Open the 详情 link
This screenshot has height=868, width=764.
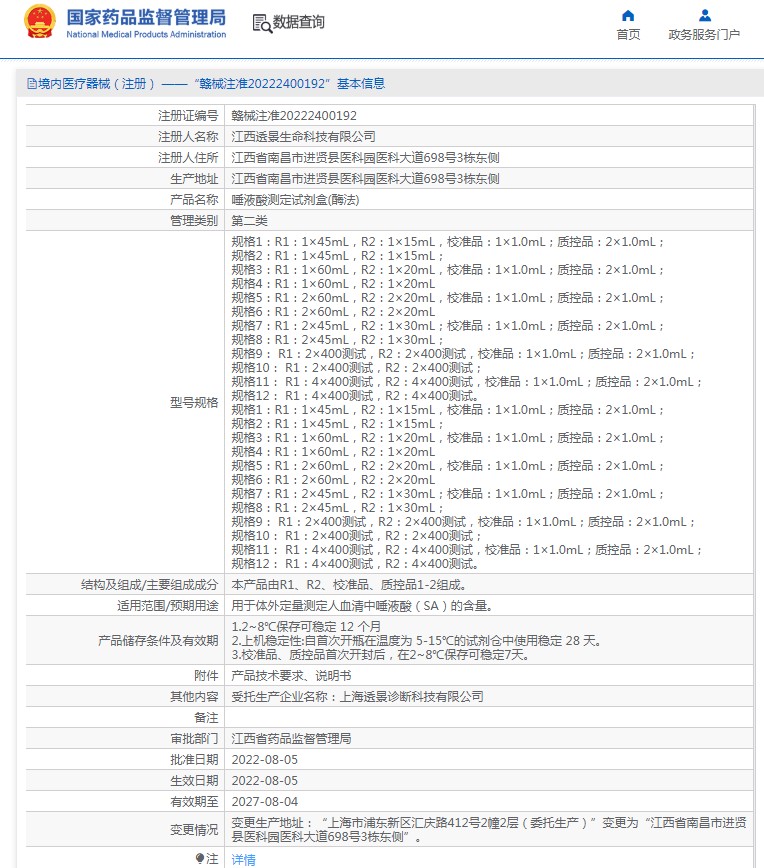coord(244,859)
